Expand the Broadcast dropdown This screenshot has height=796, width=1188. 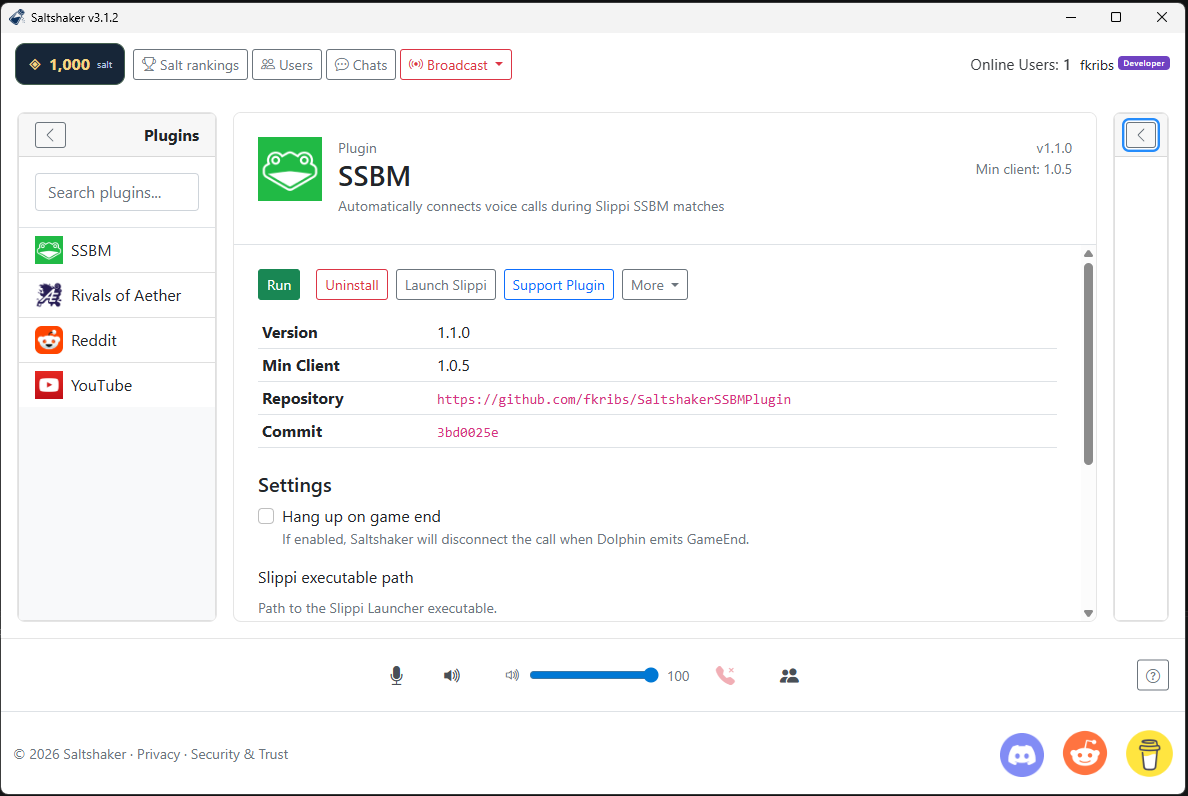coord(455,64)
